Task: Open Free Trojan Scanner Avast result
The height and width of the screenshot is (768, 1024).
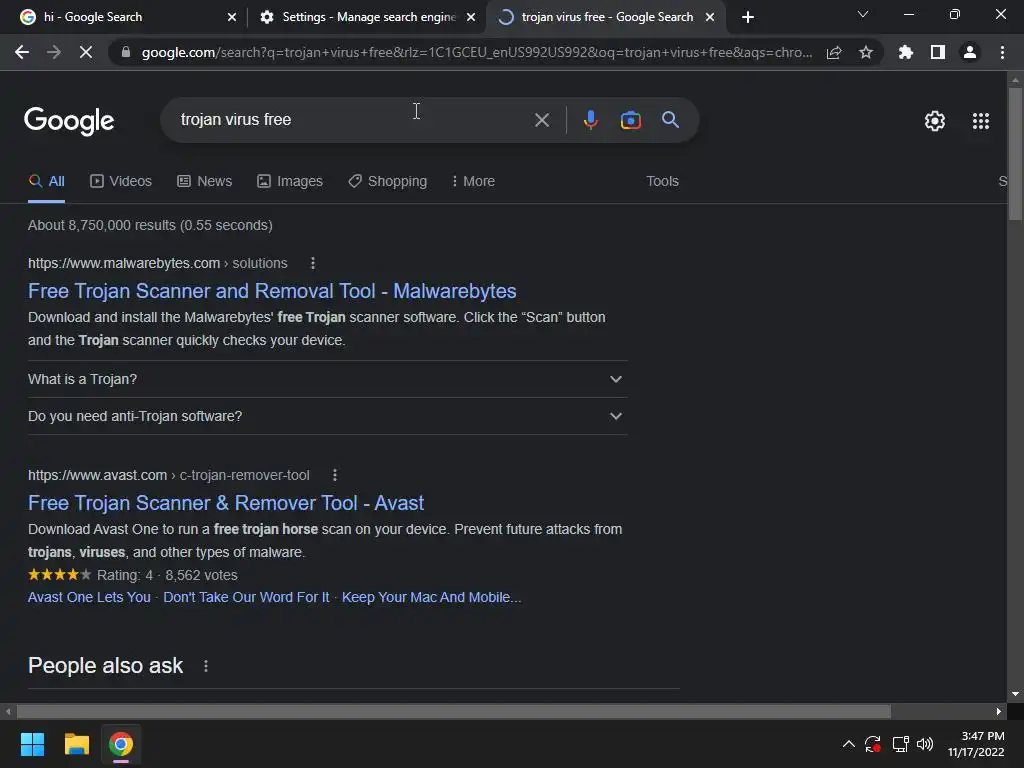Action: pos(226,504)
